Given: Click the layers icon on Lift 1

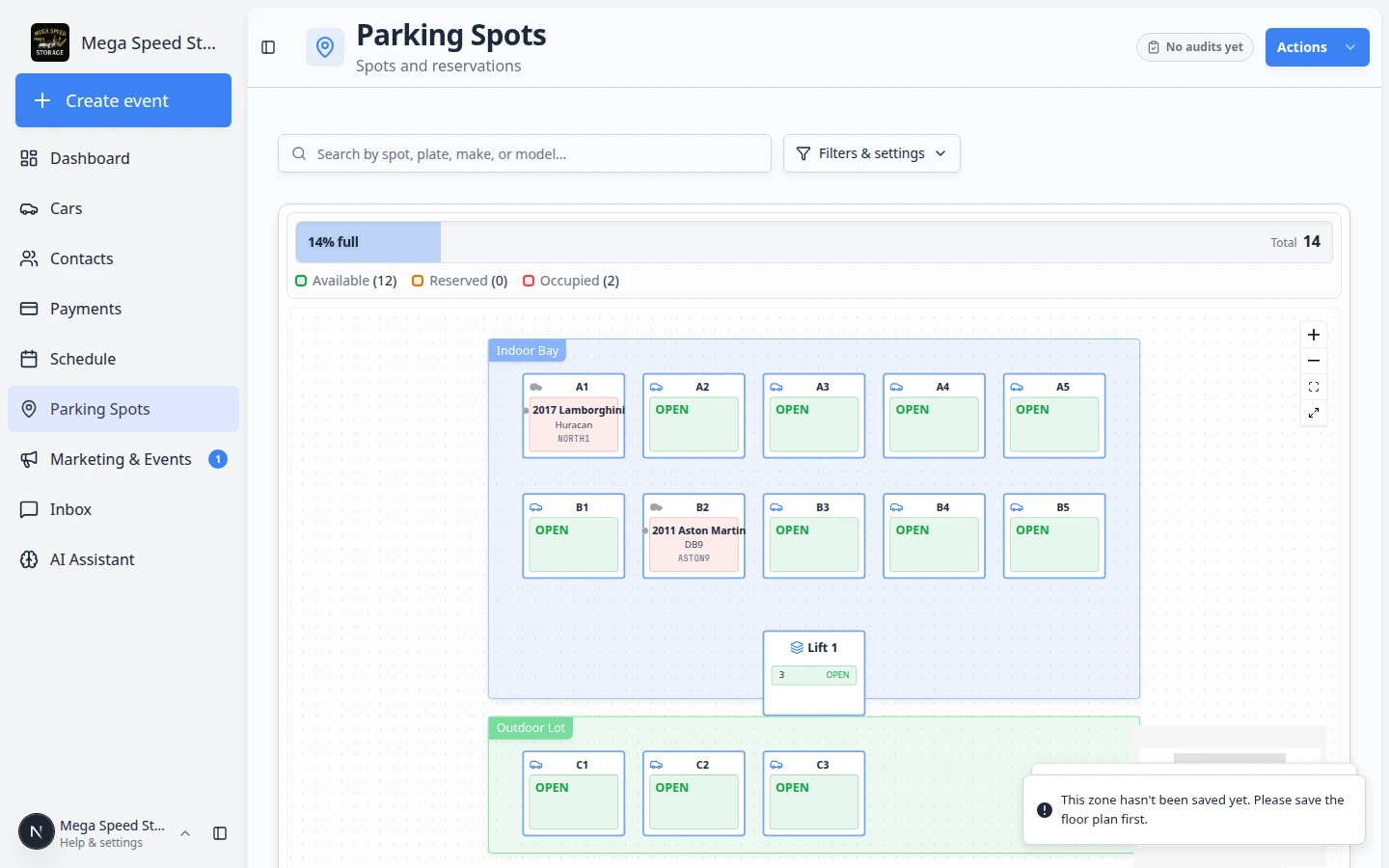Looking at the screenshot, I should click(x=797, y=647).
